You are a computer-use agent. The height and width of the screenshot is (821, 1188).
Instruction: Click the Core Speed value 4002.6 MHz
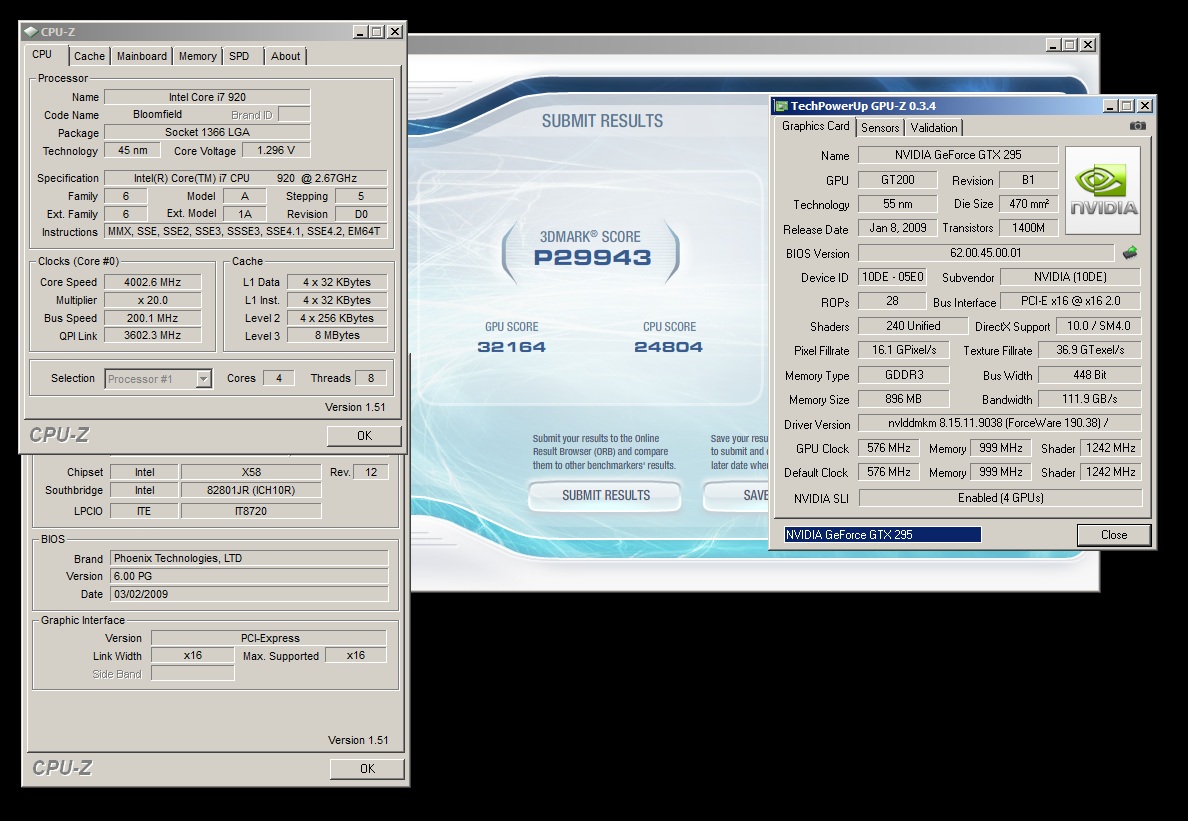click(x=152, y=282)
